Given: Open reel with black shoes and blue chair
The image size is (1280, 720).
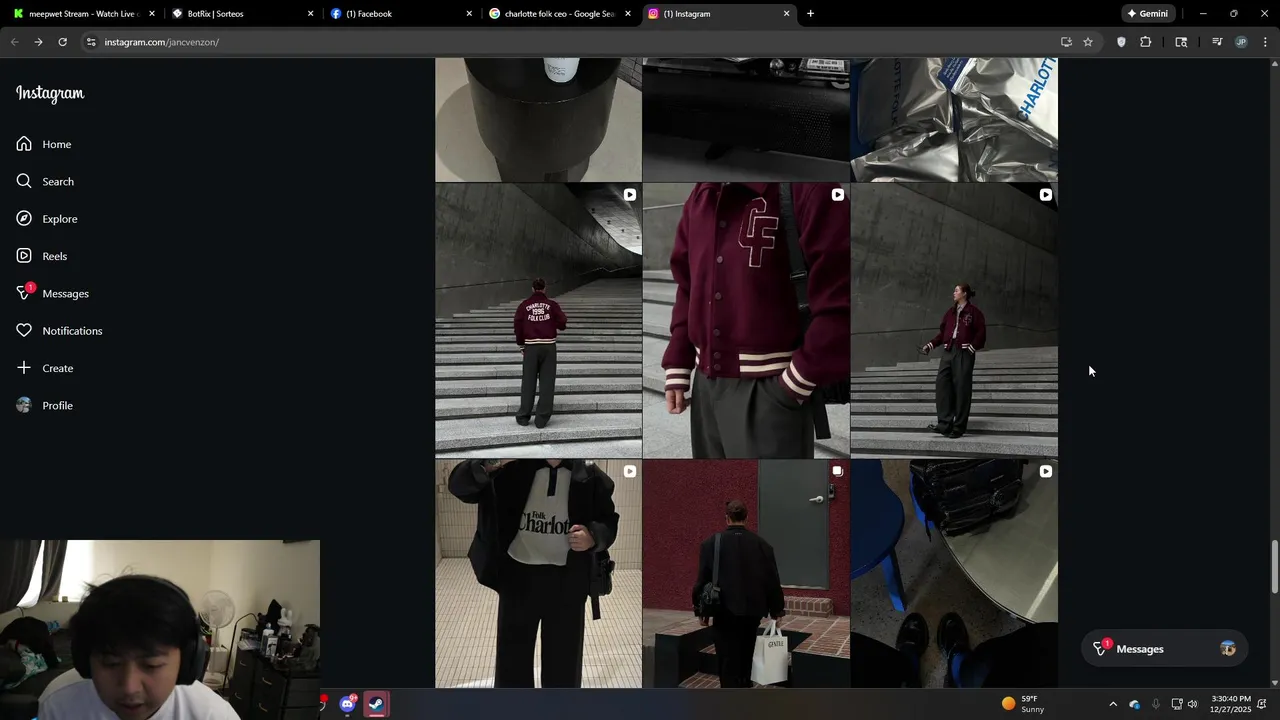Looking at the screenshot, I should click(954, 574).
